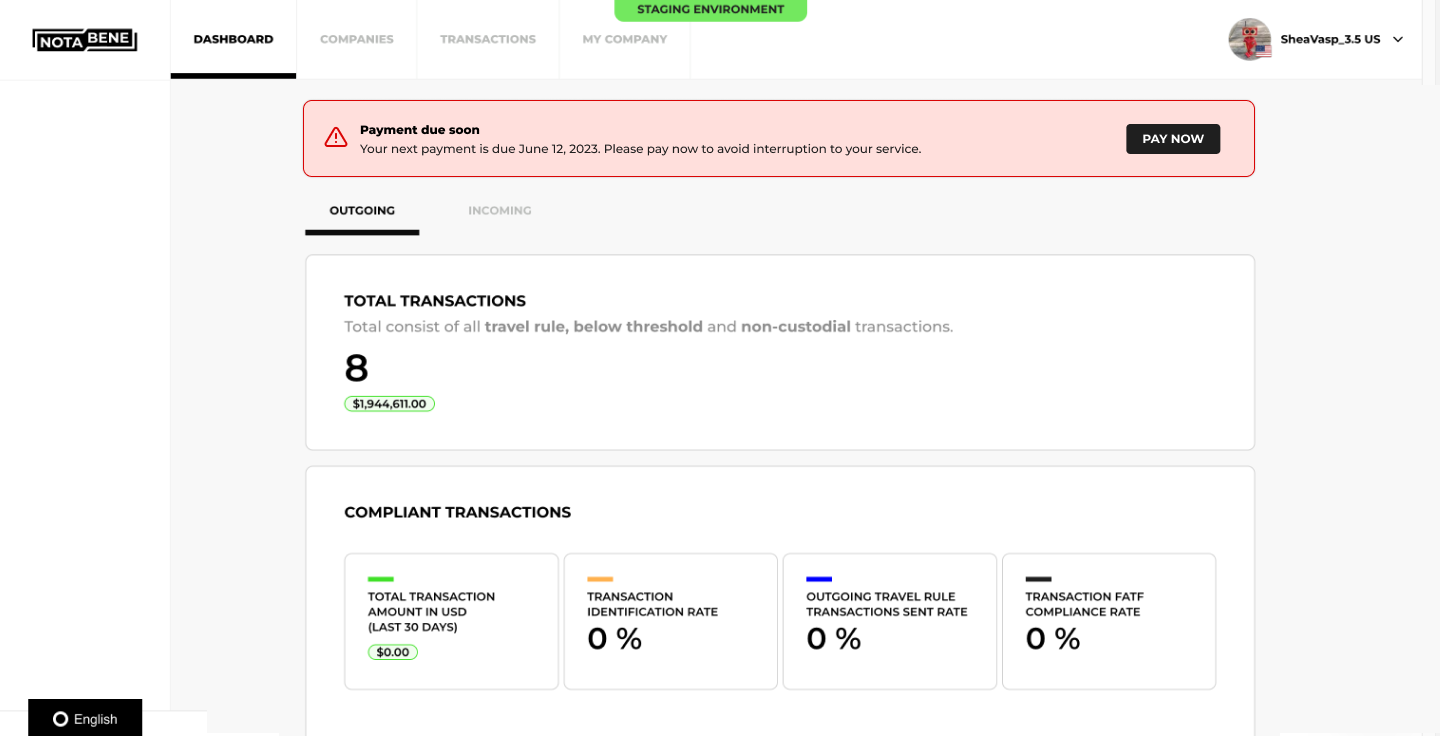This screenshot has height=736, width=1440.
Task: Click the Total Transactions heading
Action: coord(435,301)
